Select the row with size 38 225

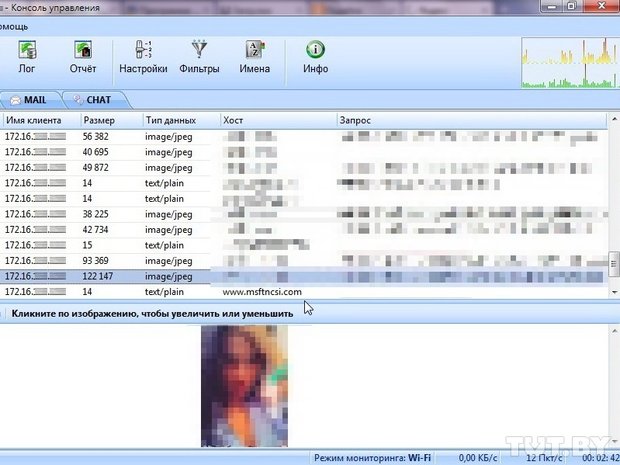tap(304, 214)
